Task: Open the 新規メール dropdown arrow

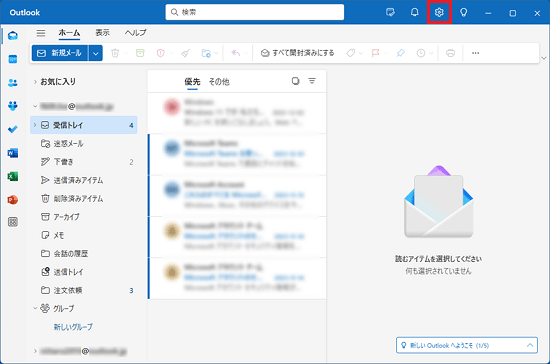Action: point(95,53)
